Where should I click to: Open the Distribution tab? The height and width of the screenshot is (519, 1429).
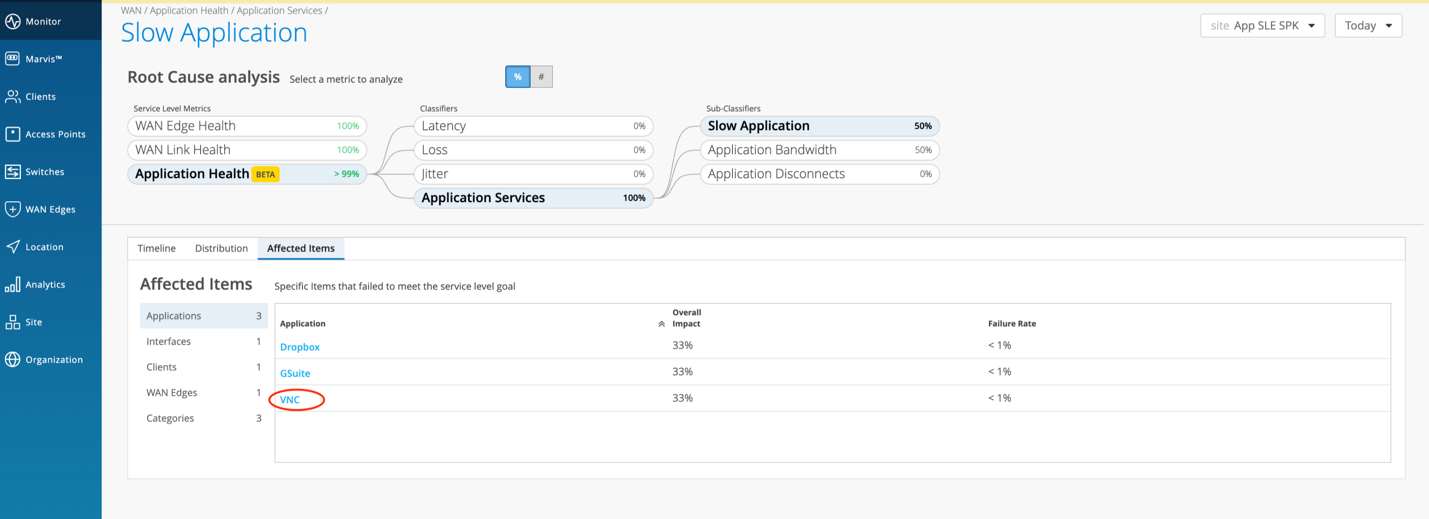pyautogui.click(x=221, y=248)
